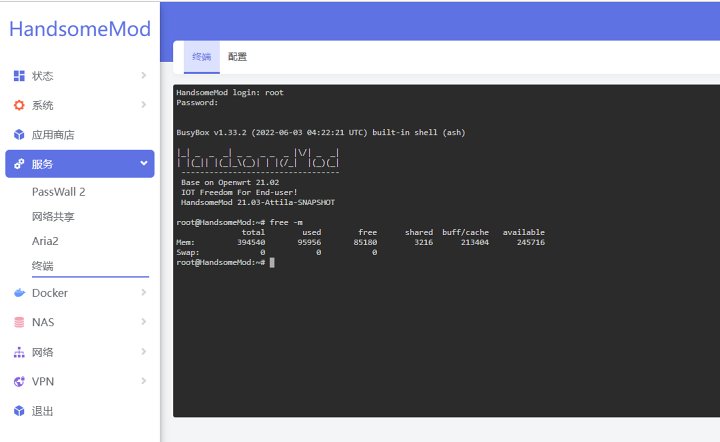Click the 服务 gears icon
The width and height of the screenshot is (720, 442).
[19, 164]
